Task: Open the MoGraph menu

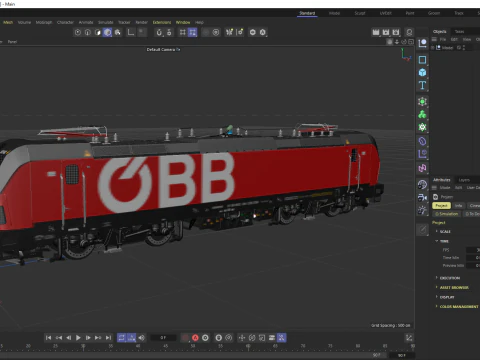Action: click(44, 22)
